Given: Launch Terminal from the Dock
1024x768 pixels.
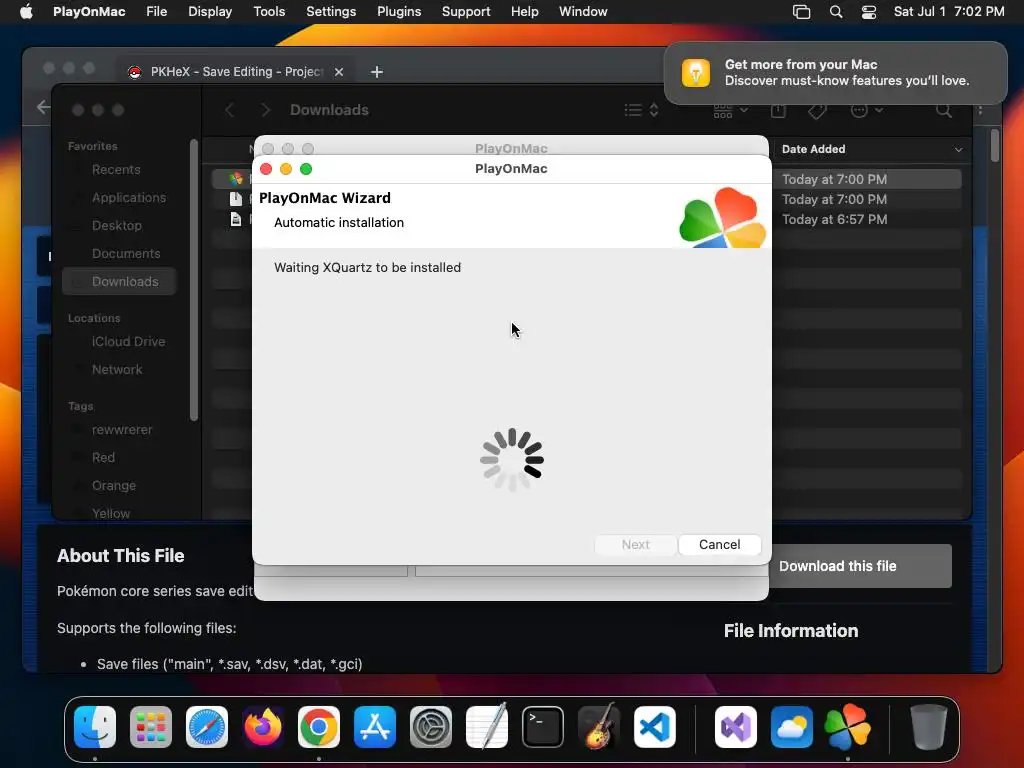Looking at the screenshot, I should coord(543,727).
